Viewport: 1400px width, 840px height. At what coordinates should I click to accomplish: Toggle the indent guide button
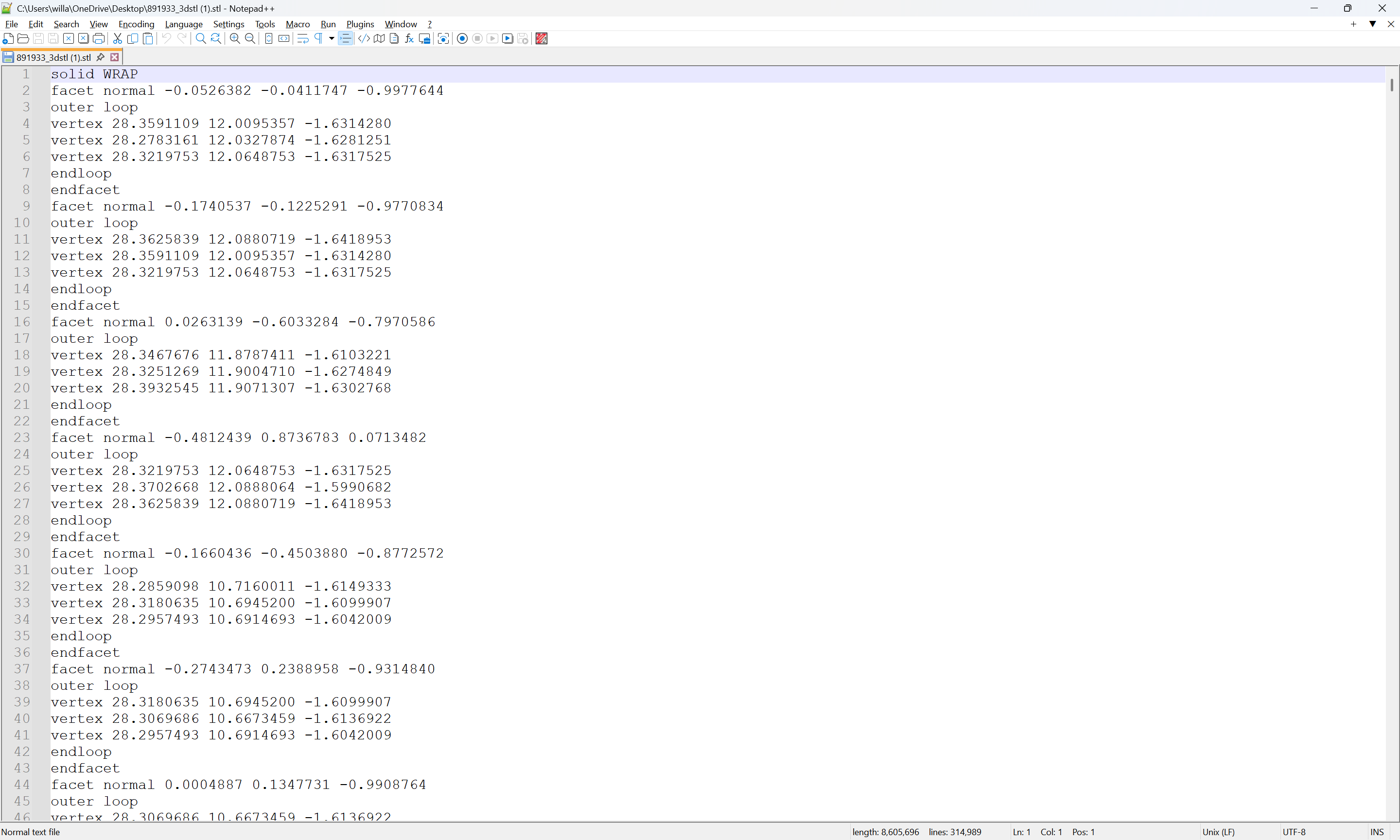(x=345, y=38)
